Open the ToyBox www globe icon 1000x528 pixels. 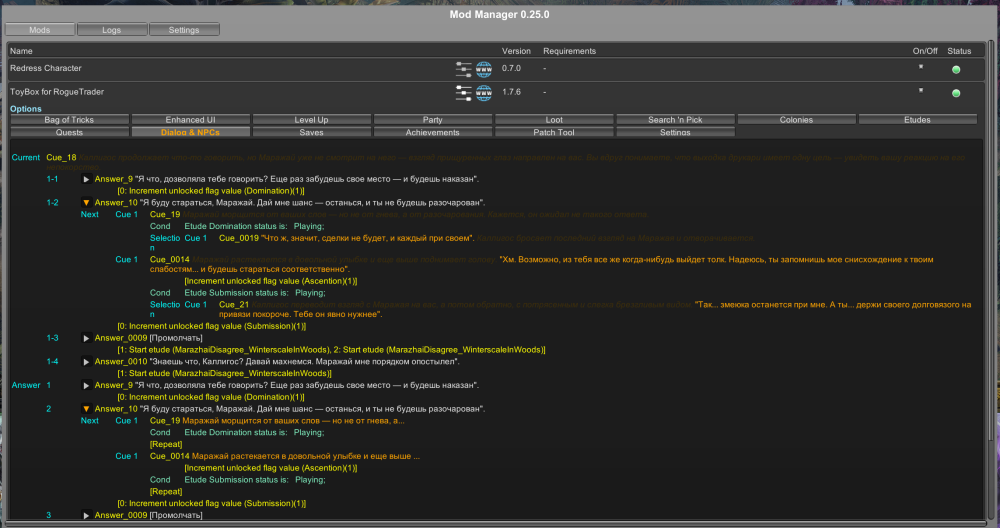click(484, 93)
